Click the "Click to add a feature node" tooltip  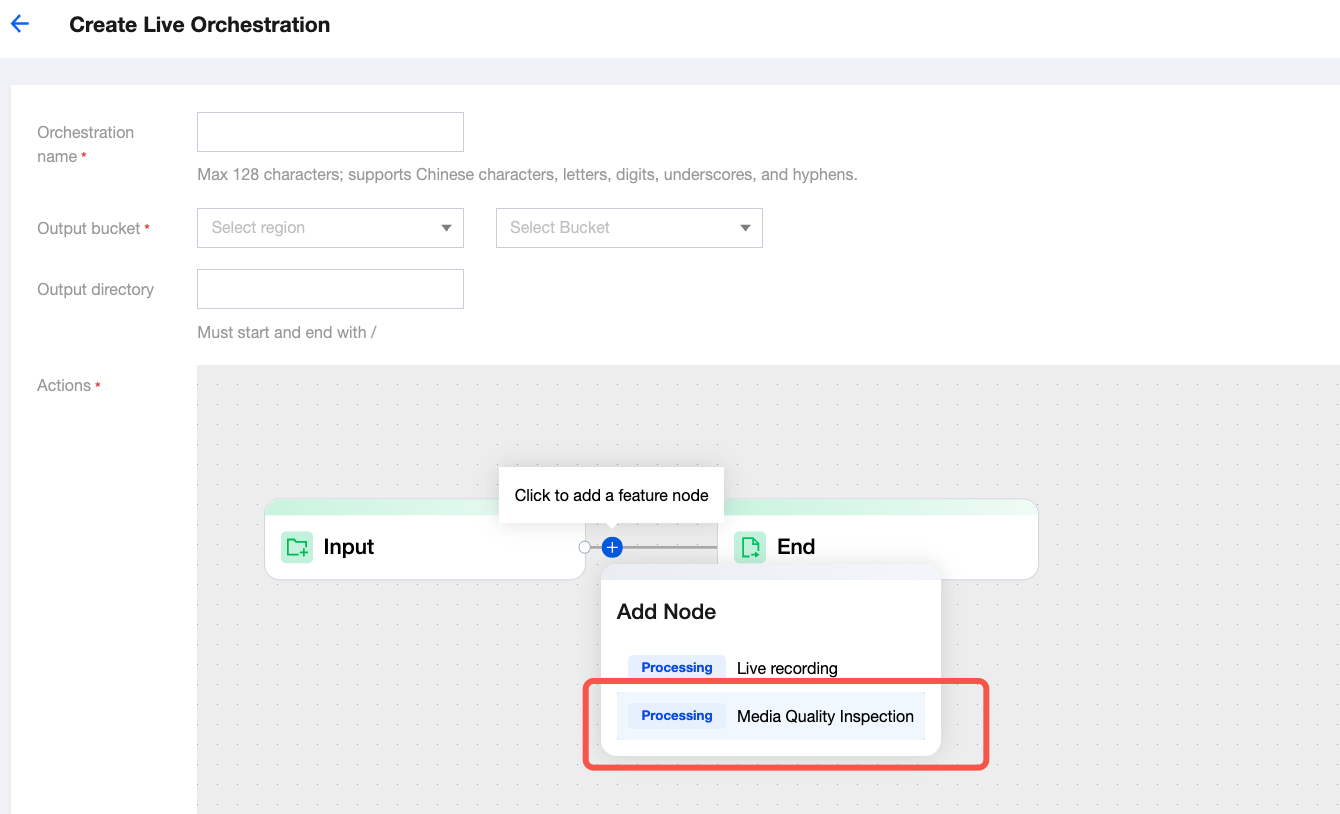click(611, 495)
